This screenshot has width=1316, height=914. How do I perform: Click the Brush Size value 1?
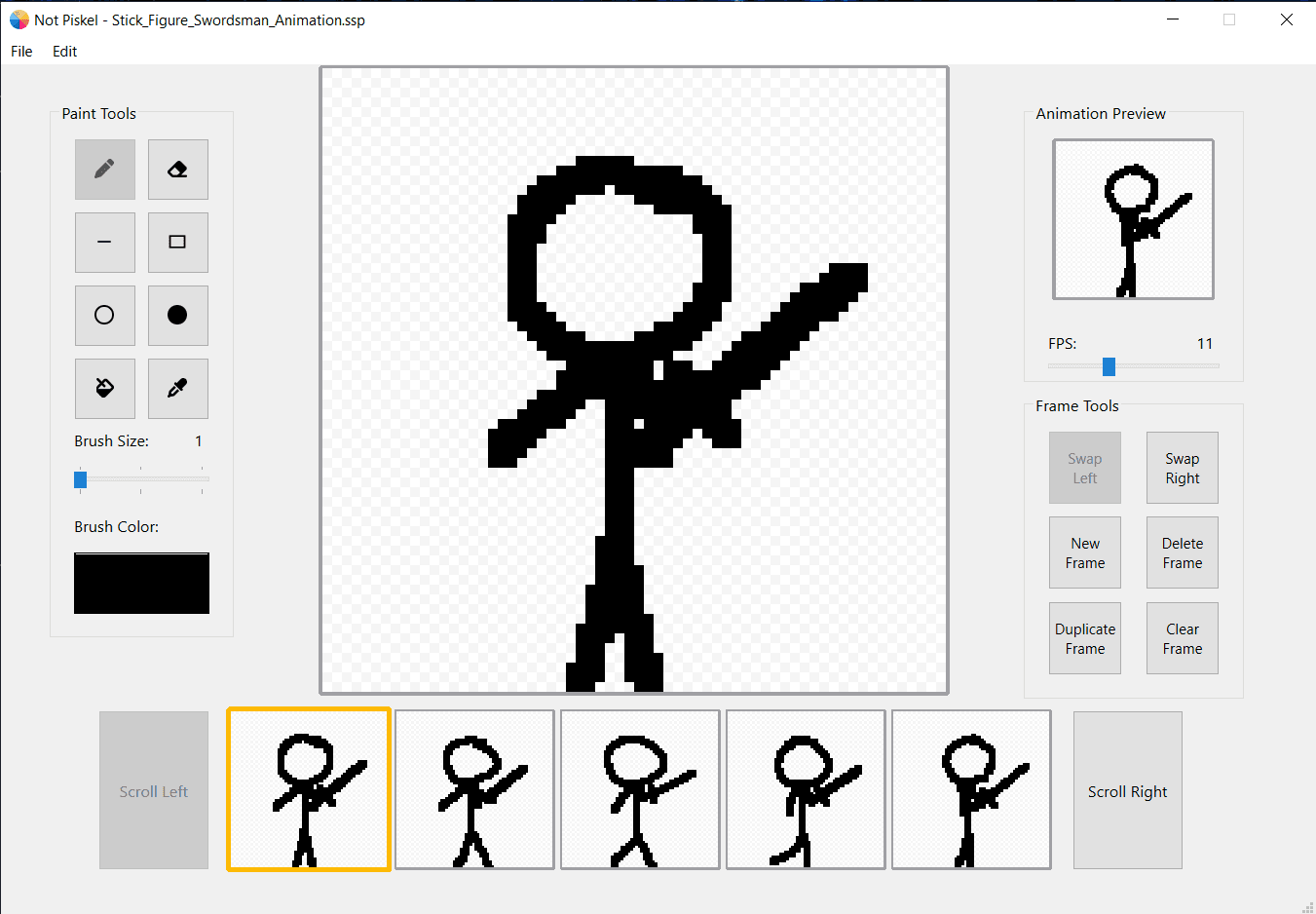(199, 441)
